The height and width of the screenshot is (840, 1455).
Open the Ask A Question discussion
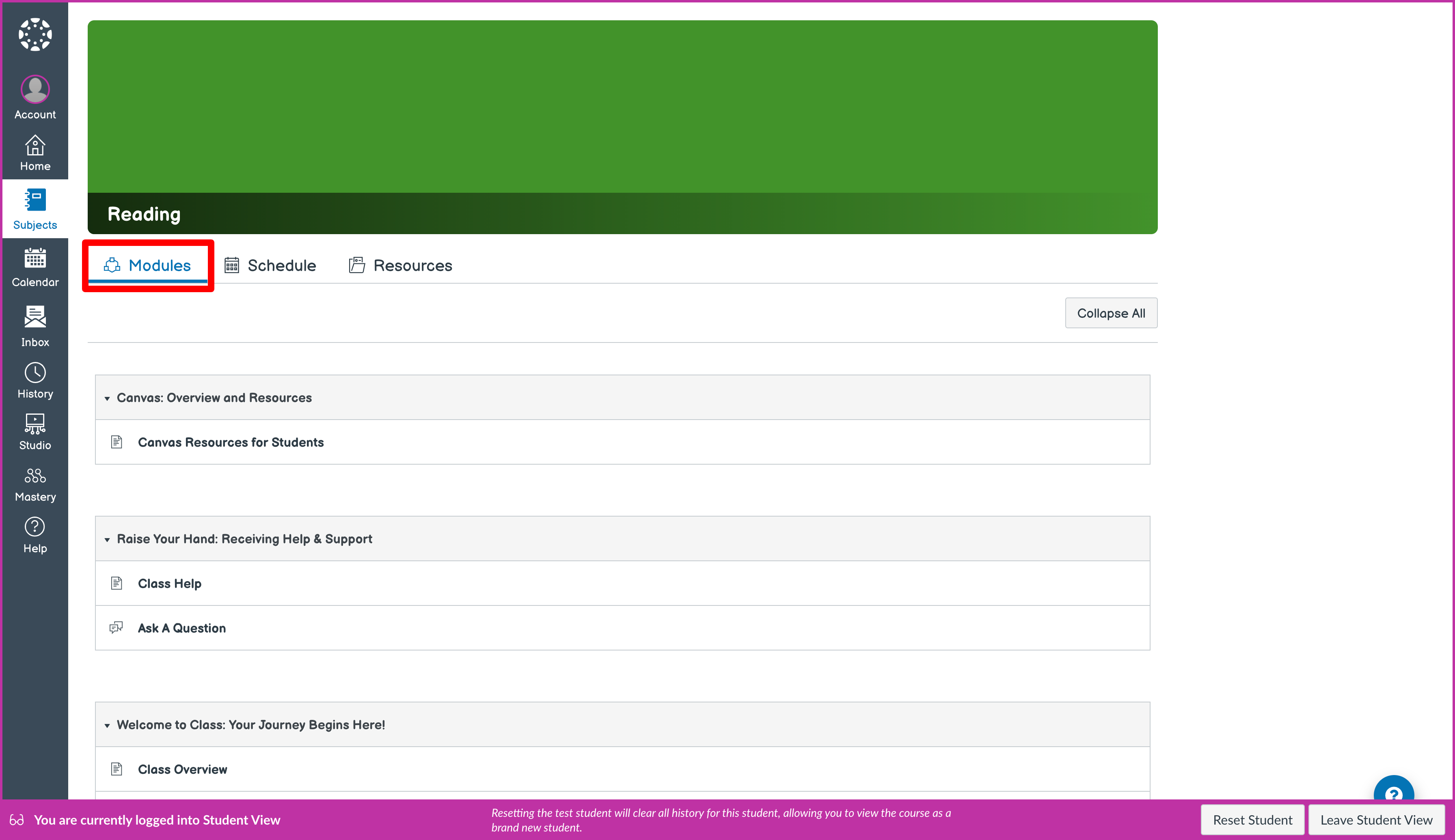pos(182,628)
